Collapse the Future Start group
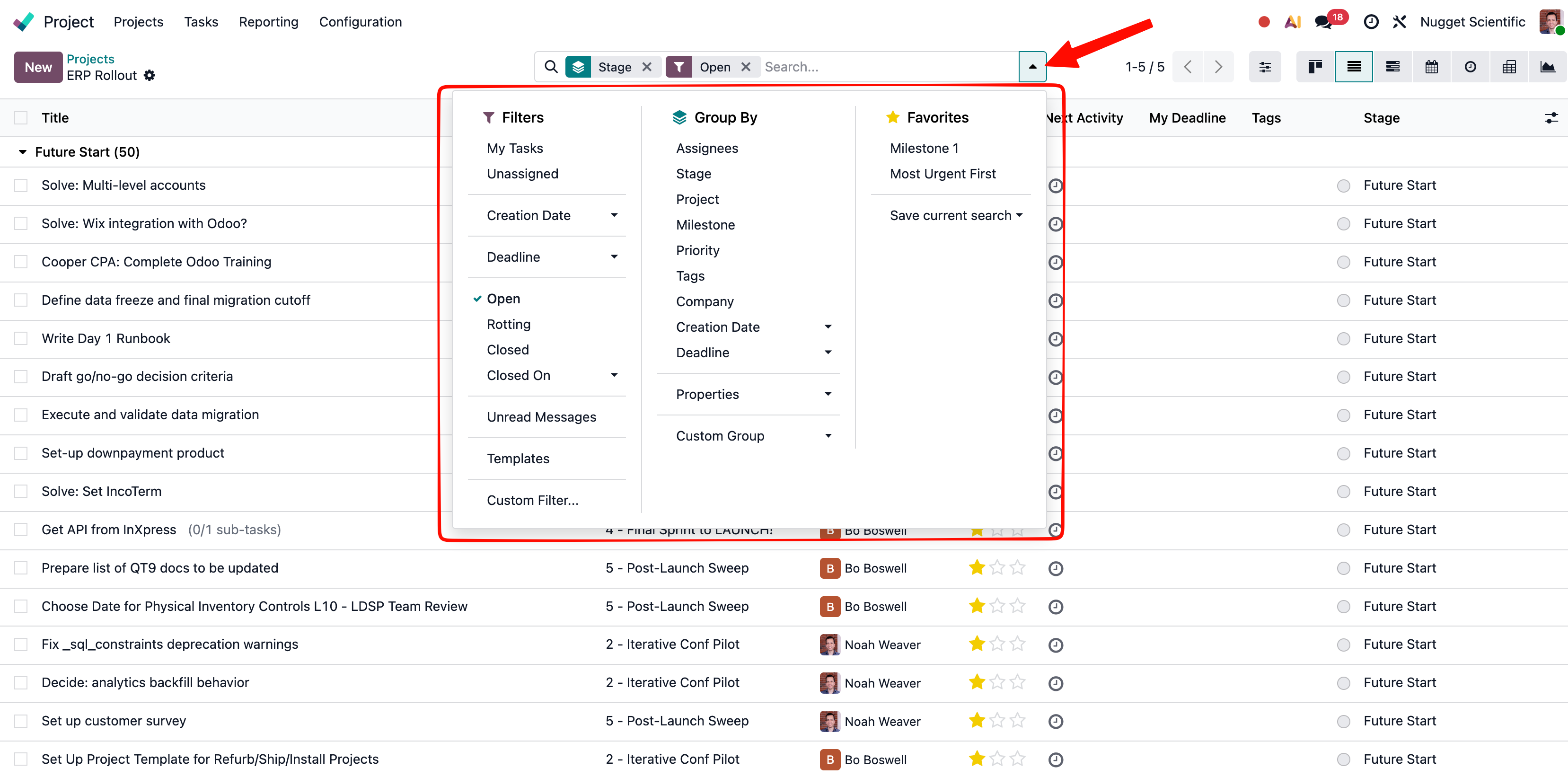Screen dimensions: 1568x777 [23, 151]
